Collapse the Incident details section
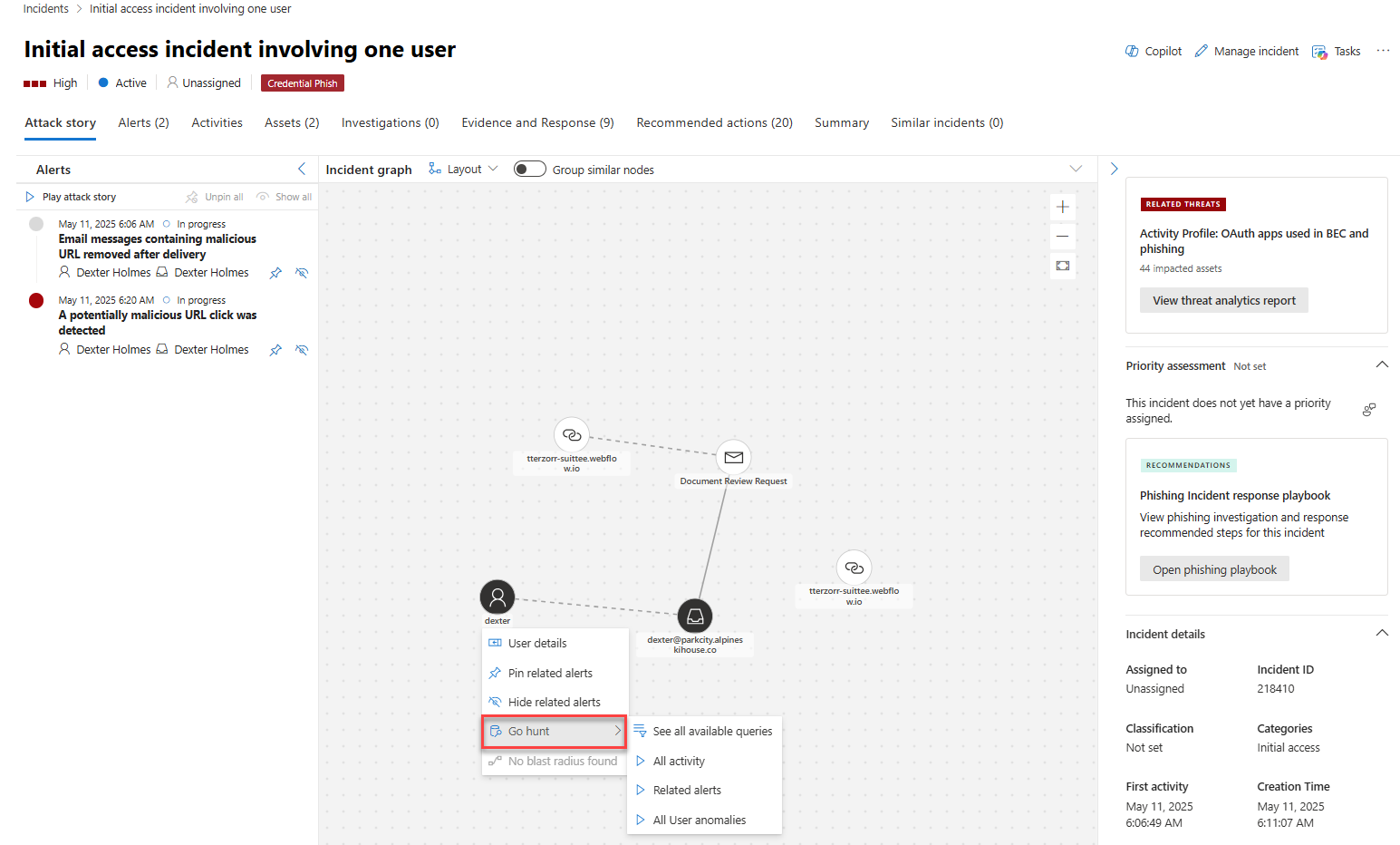The width and height of the screenshot is (1400, 845). click(x=1382, y=634)
